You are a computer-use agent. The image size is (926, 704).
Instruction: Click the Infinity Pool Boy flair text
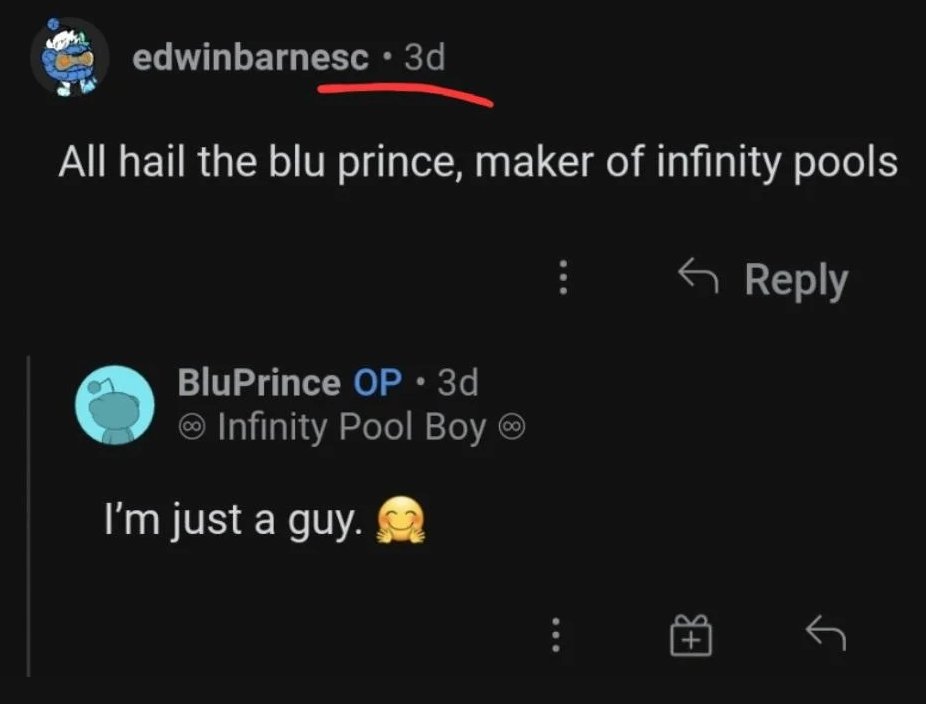tap(351, 427)
